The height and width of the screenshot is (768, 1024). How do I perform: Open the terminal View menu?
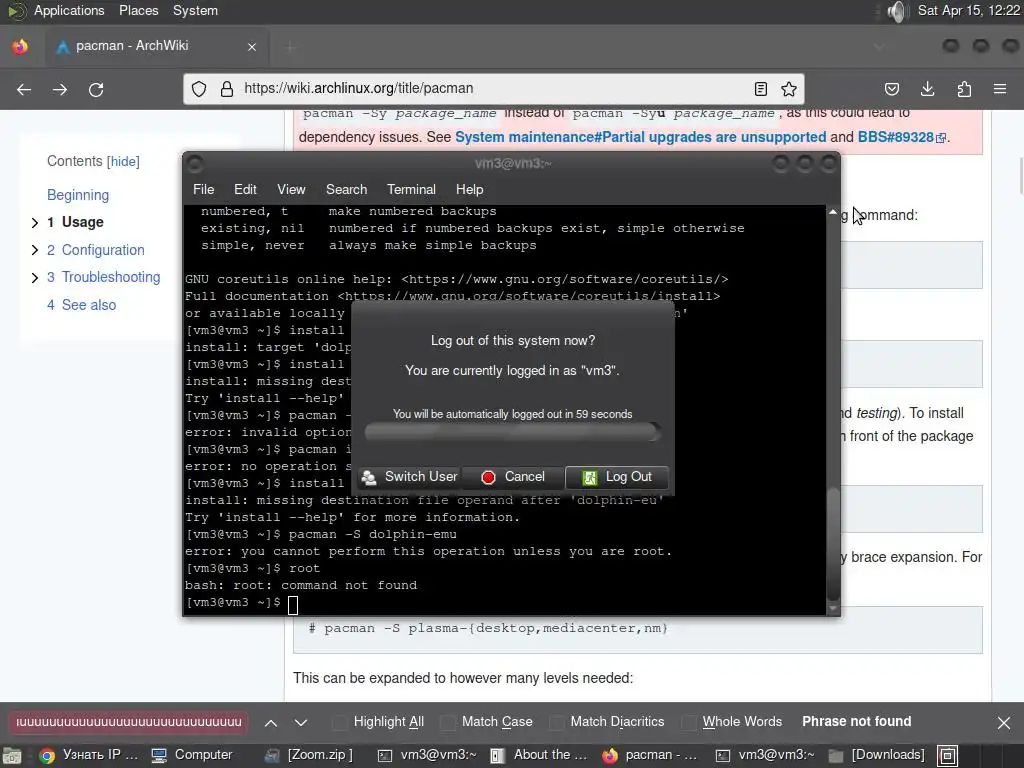point(291,189)
